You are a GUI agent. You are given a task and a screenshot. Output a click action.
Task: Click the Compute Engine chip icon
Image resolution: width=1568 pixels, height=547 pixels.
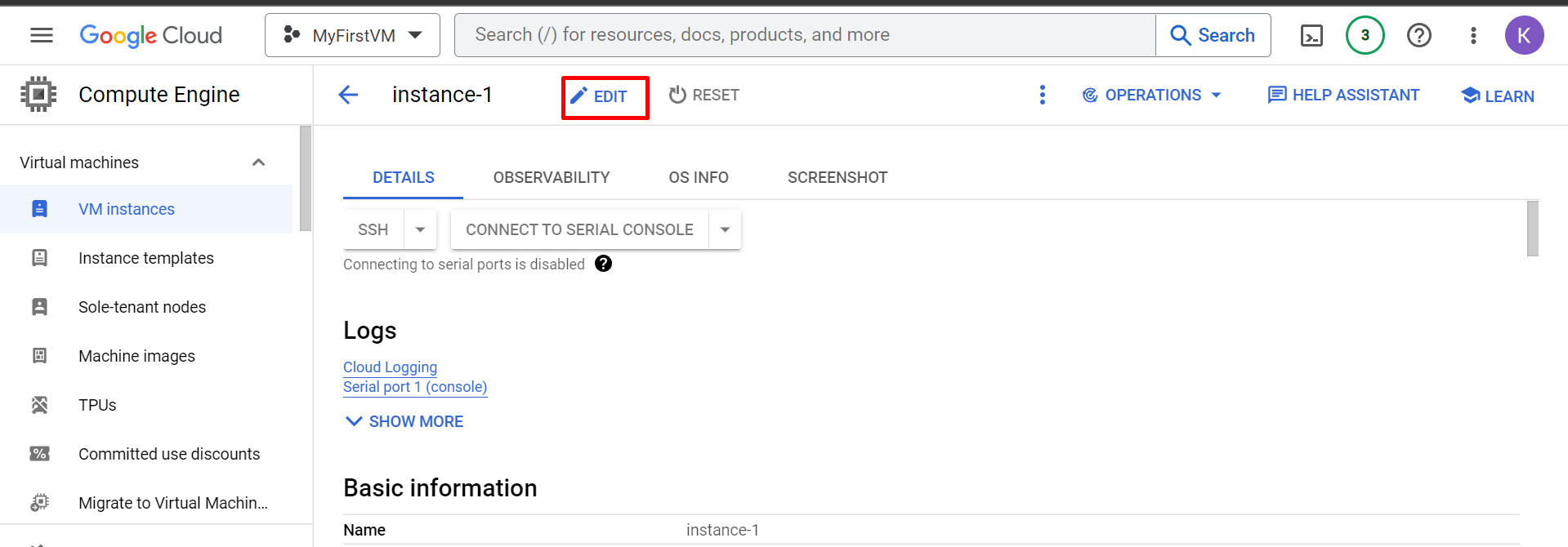point(38,95)
